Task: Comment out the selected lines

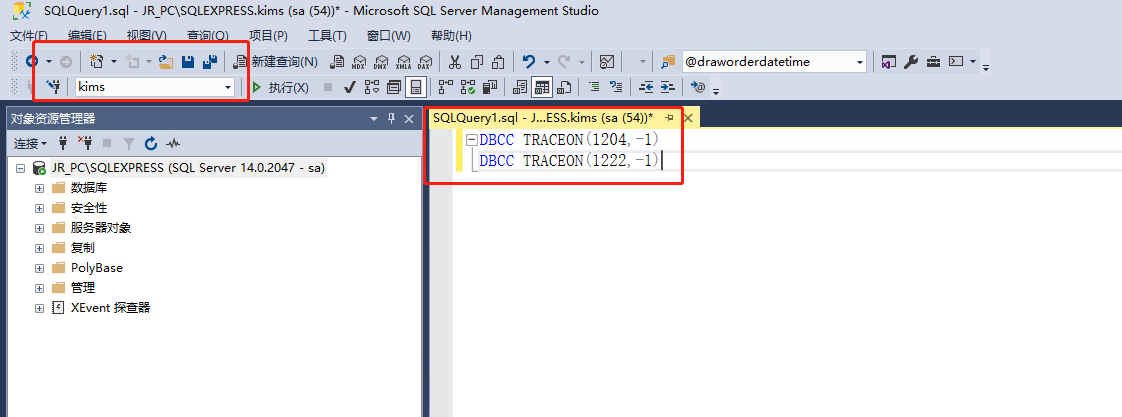Action: 595,87
